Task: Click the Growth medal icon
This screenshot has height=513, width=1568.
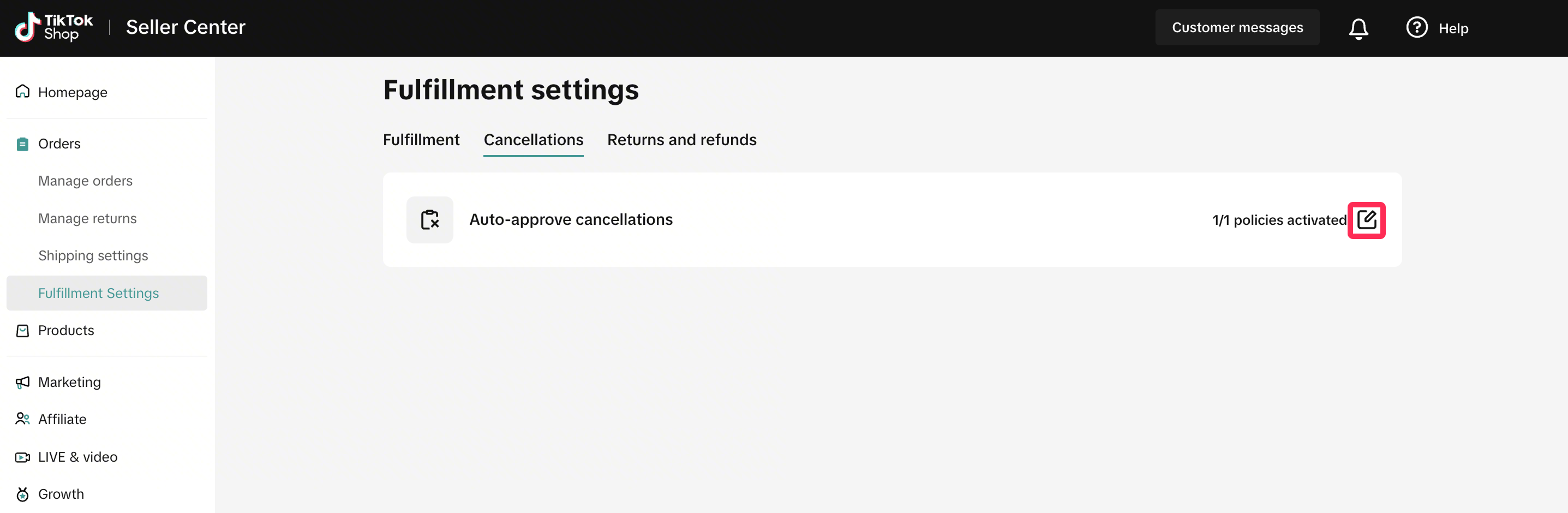Action: pos(22,494)
